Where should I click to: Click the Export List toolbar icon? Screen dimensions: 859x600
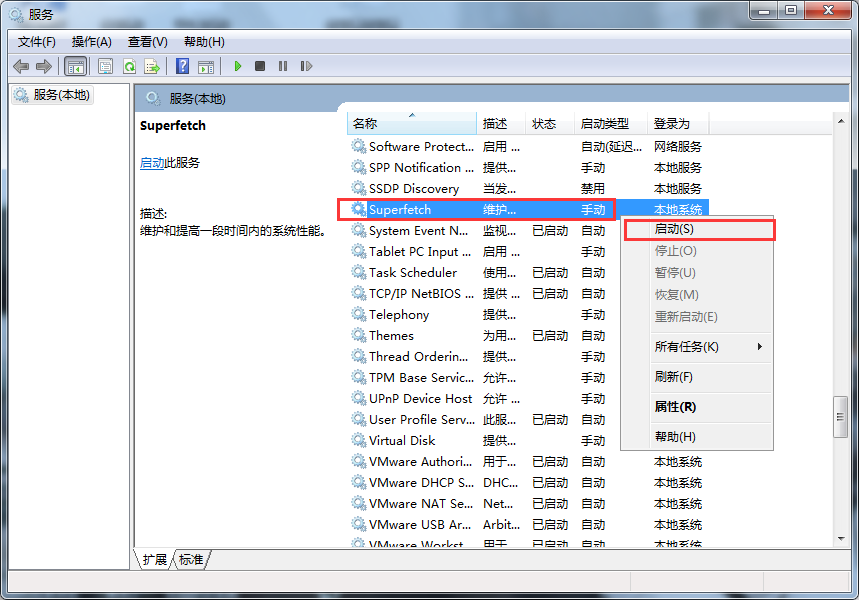(152, 66)
